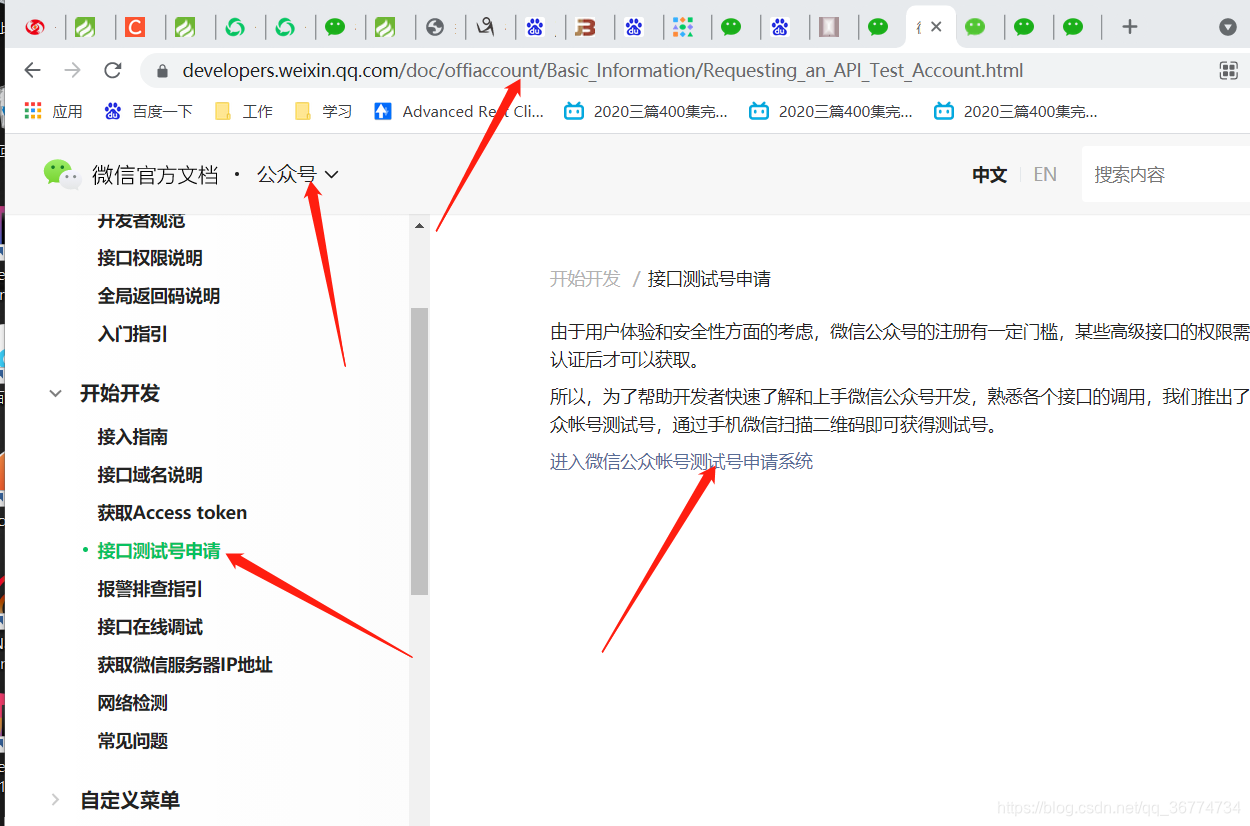Viewport: 1250px width, 826px height.
Task: Open 接入指南 in sidebar
Action: [132, 437]
